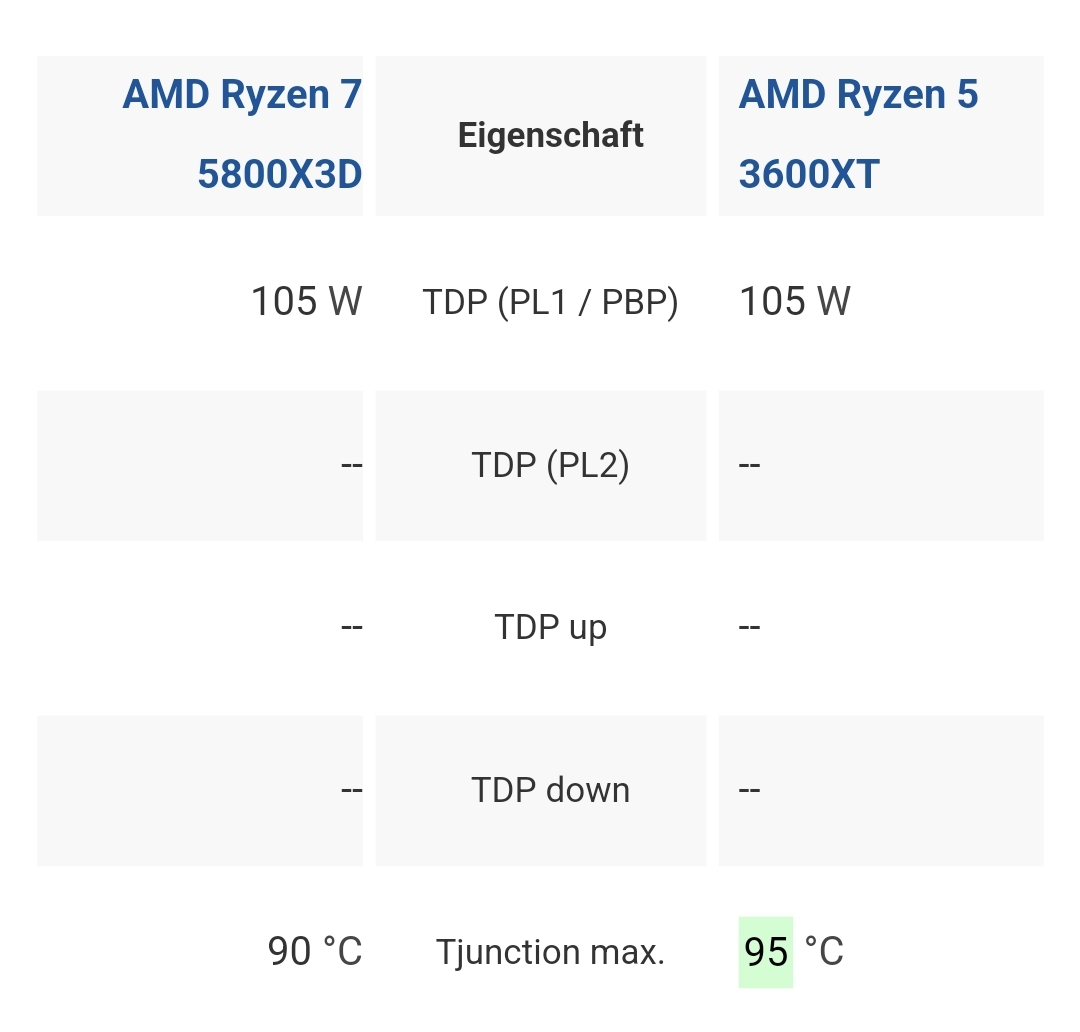
Task: Click the TDP up row label
Action: tap(550, 628)
